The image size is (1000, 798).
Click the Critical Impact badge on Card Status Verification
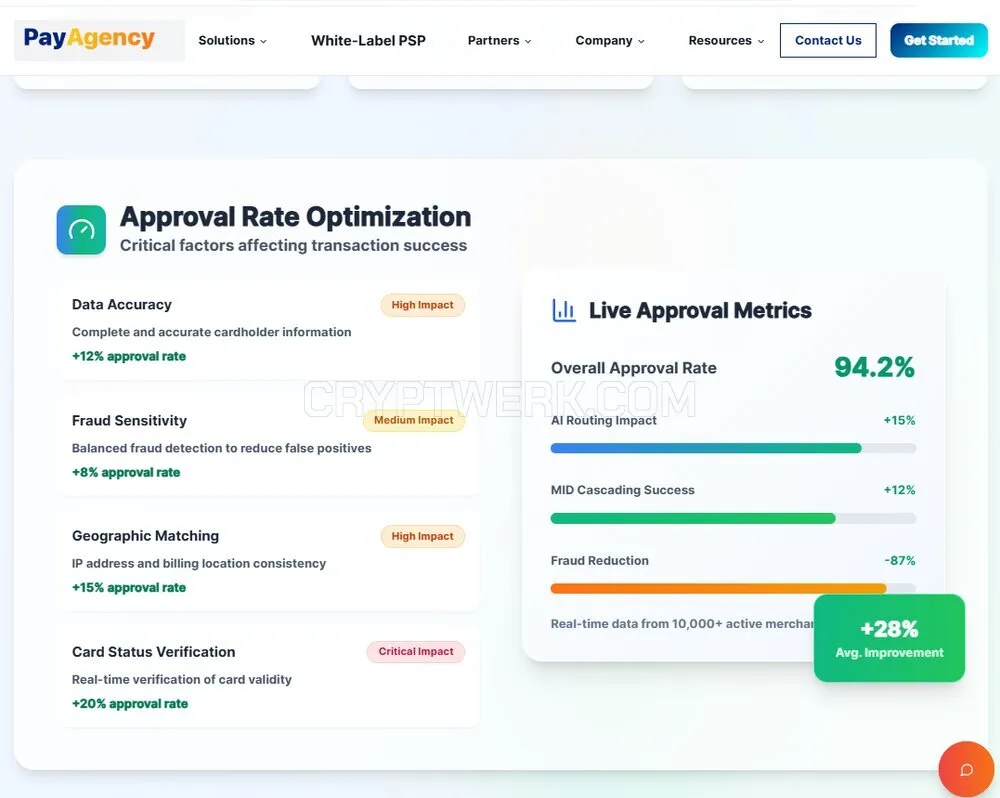(x=416, y=651)
